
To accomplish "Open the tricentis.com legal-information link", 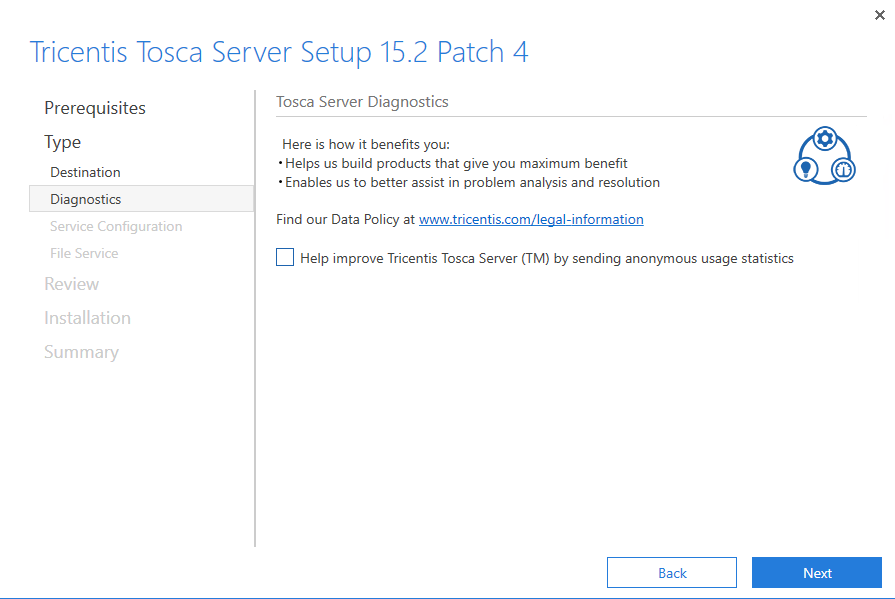I will click(x=531, y=219).
